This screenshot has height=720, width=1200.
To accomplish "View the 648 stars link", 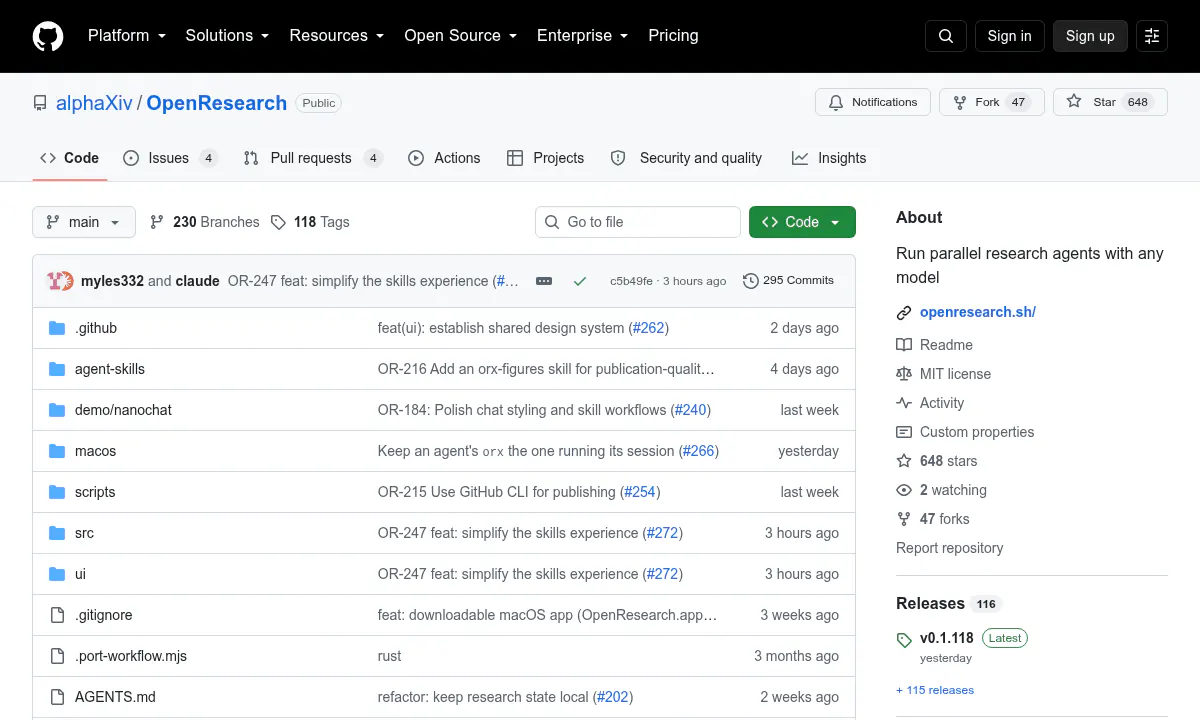I will 937,461.
